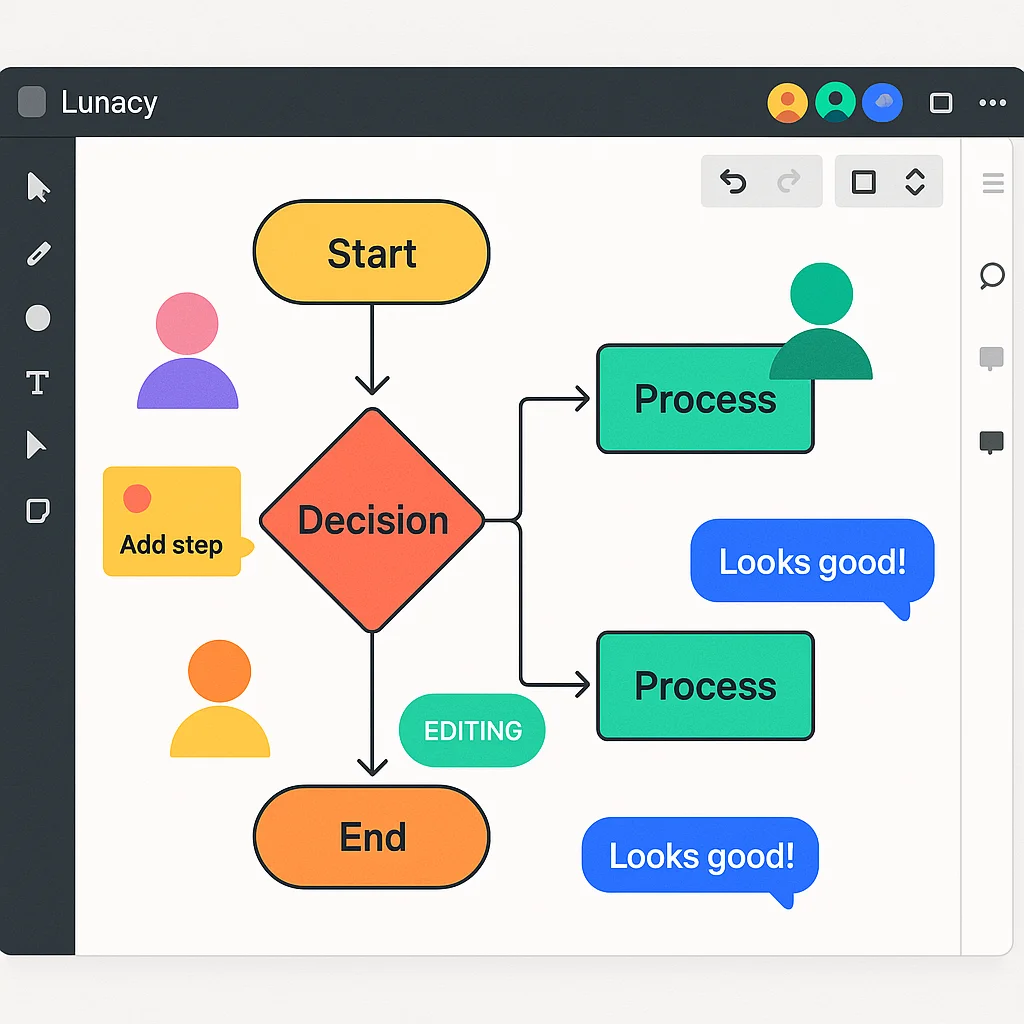Open the ellipsis overflow menu in the title bar
Image resolution: width=1024 pixels, height=1024 pixels.
pyautogui.click(x=993, y=101)
